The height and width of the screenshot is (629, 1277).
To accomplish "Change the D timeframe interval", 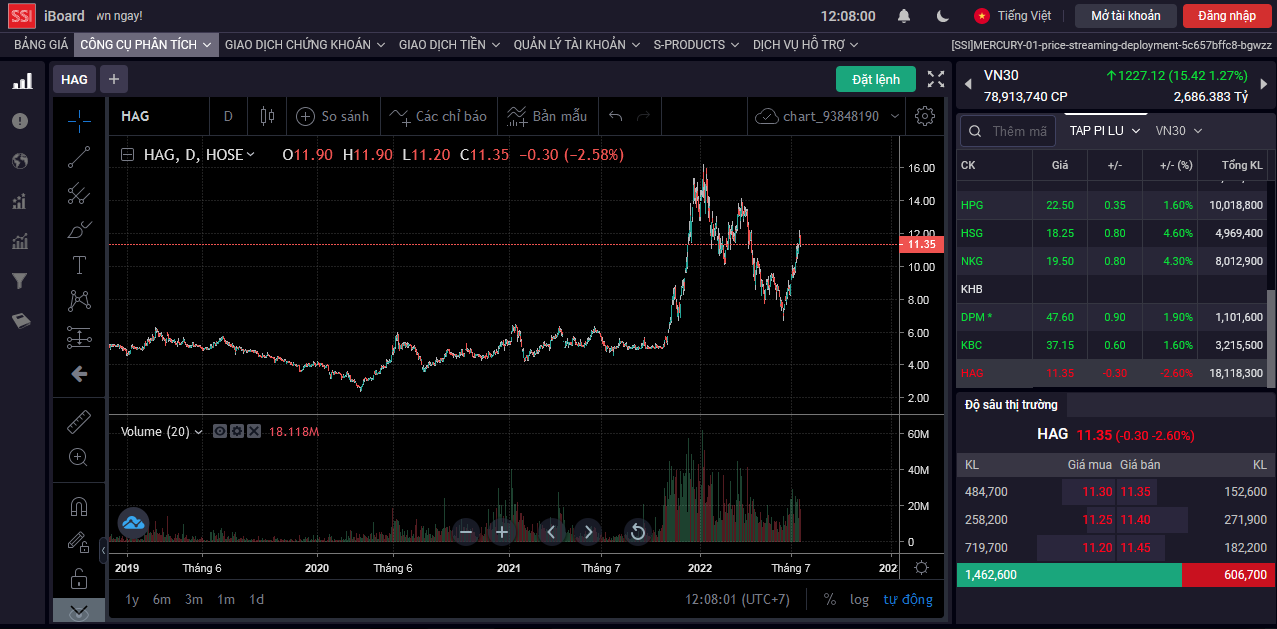I will [x=228, y=116].
